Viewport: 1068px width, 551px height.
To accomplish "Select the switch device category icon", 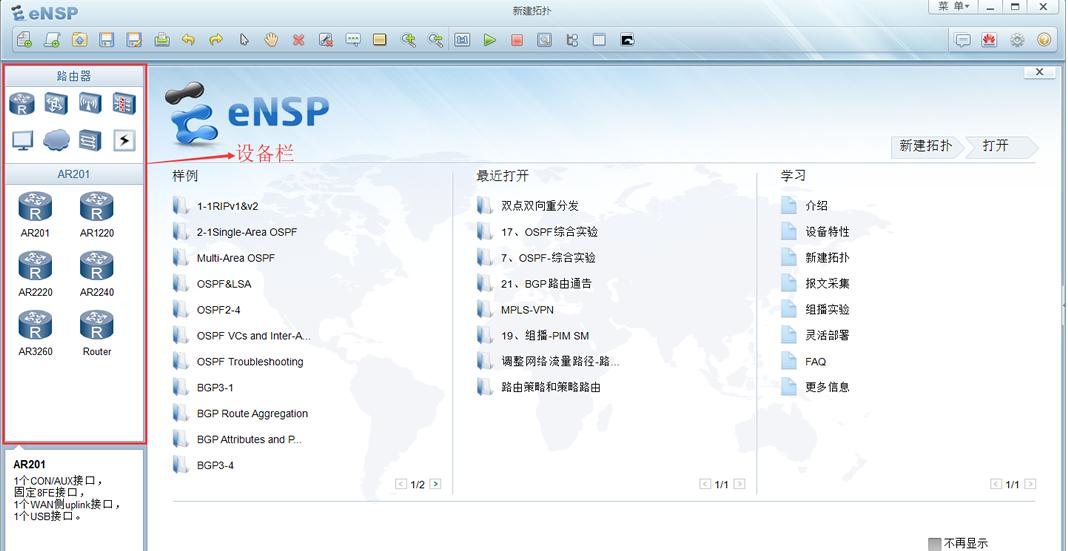I will pos(56,104).
